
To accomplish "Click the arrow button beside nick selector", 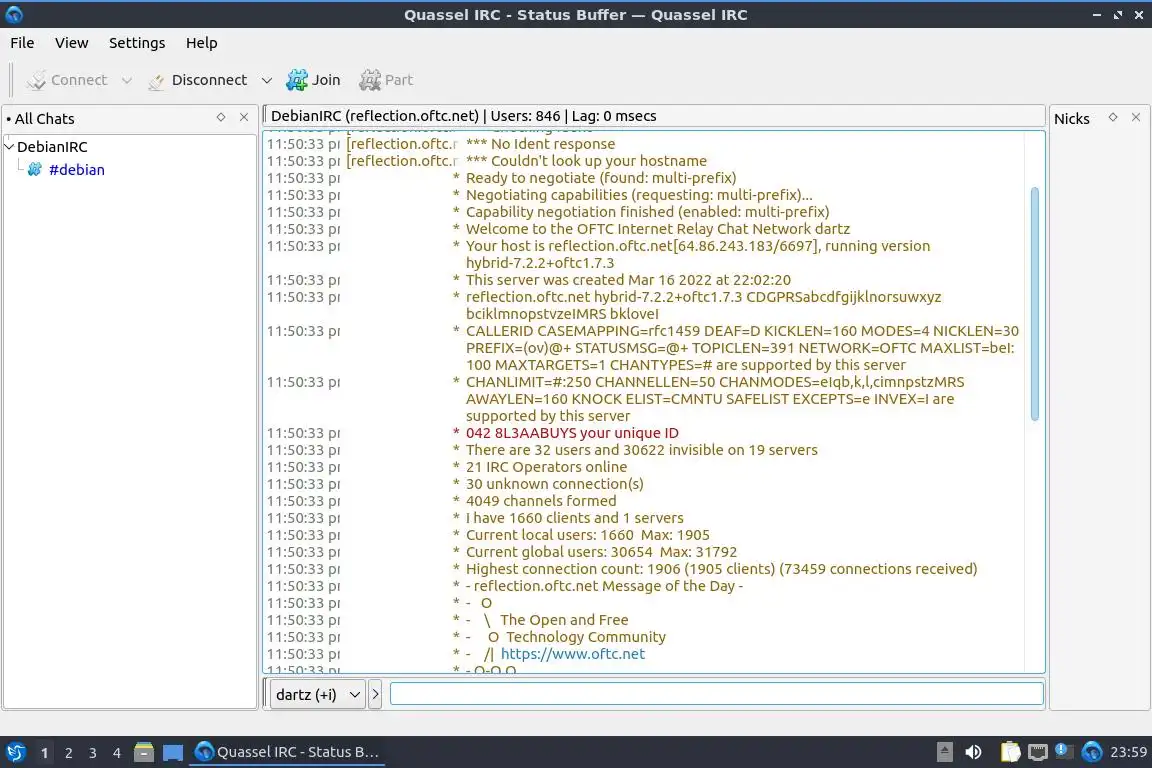I will (x=375, y=695).
